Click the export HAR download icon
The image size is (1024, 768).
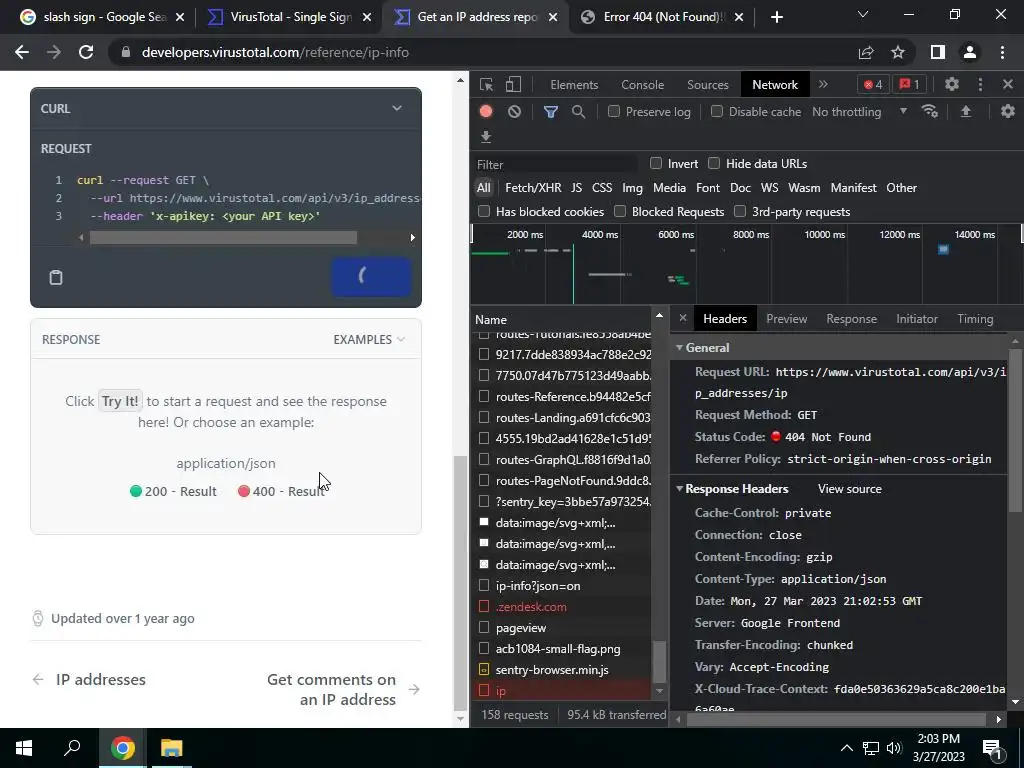click(x=486, y=136)
